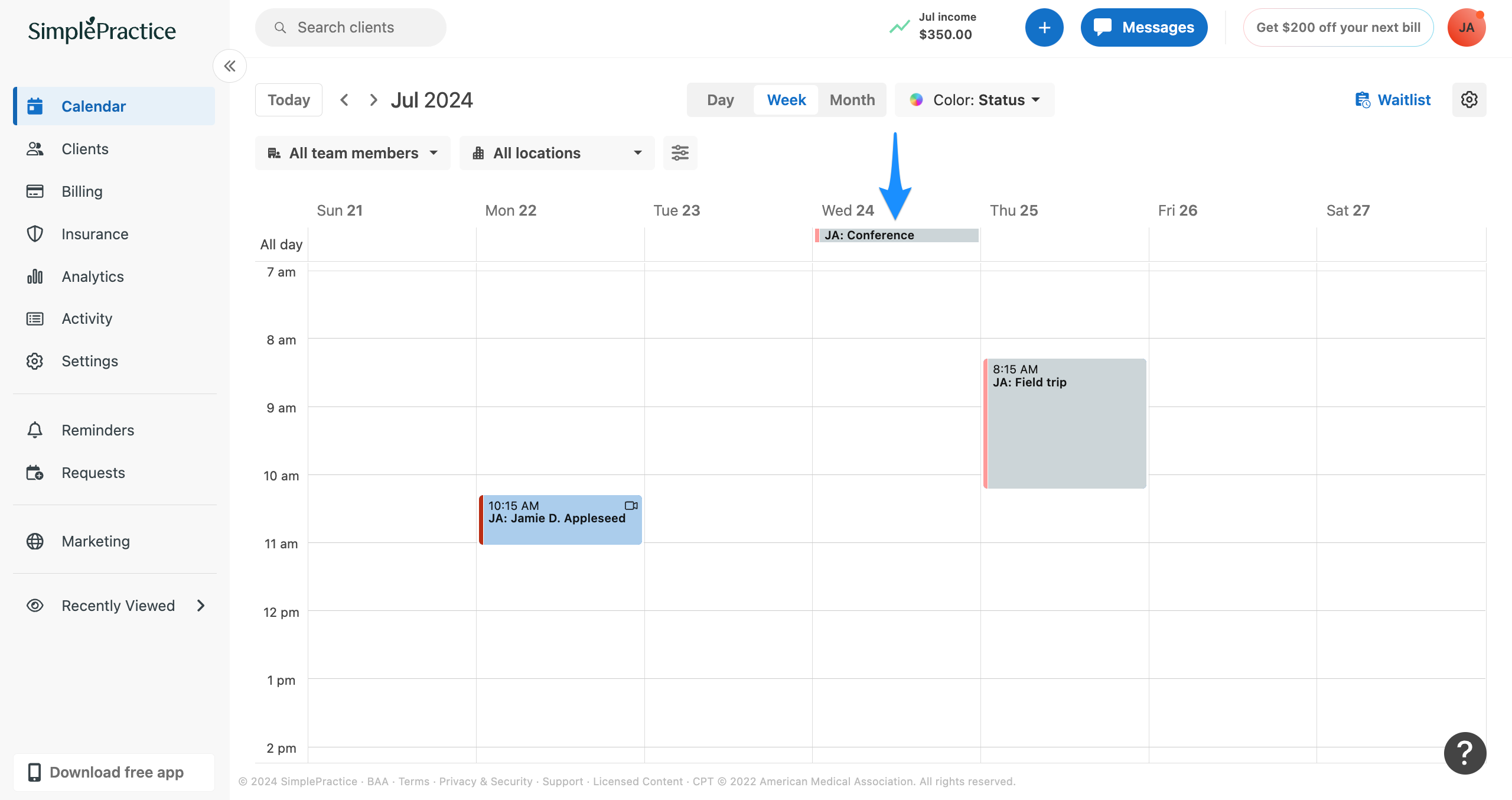1512x800 pixels.
Task: Click the Analytics bar chart icon
Action: pos(35,277)
